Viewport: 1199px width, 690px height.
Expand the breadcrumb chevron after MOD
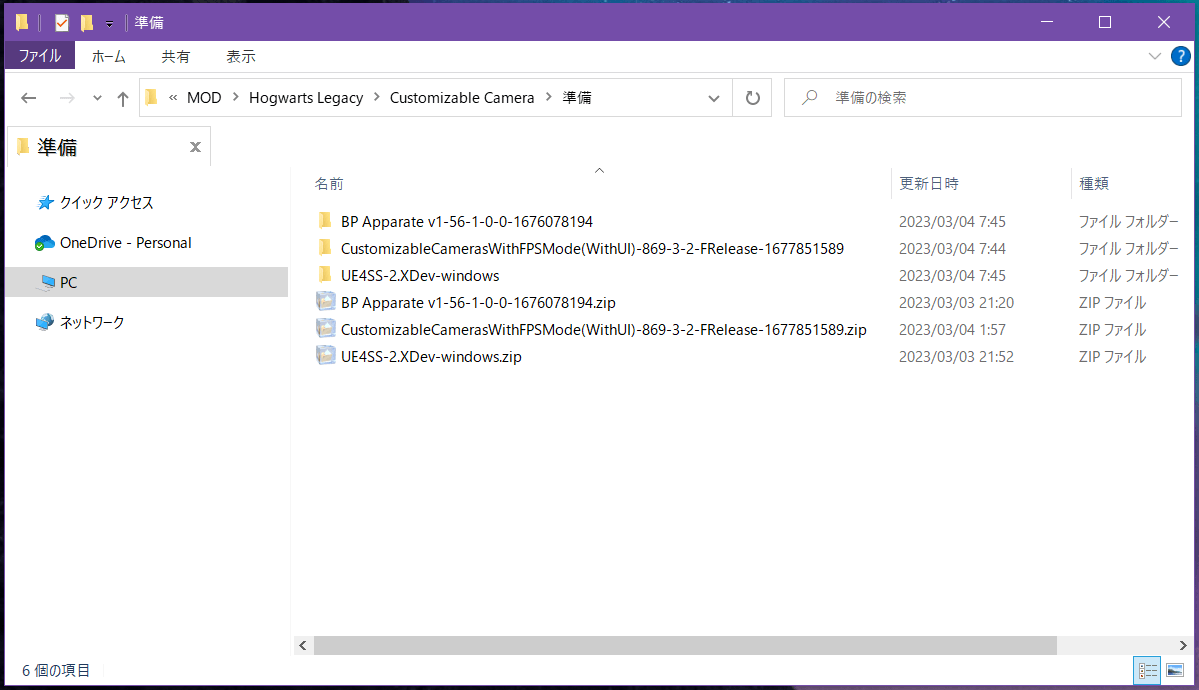pyautogui.click(x=236, y=97)
